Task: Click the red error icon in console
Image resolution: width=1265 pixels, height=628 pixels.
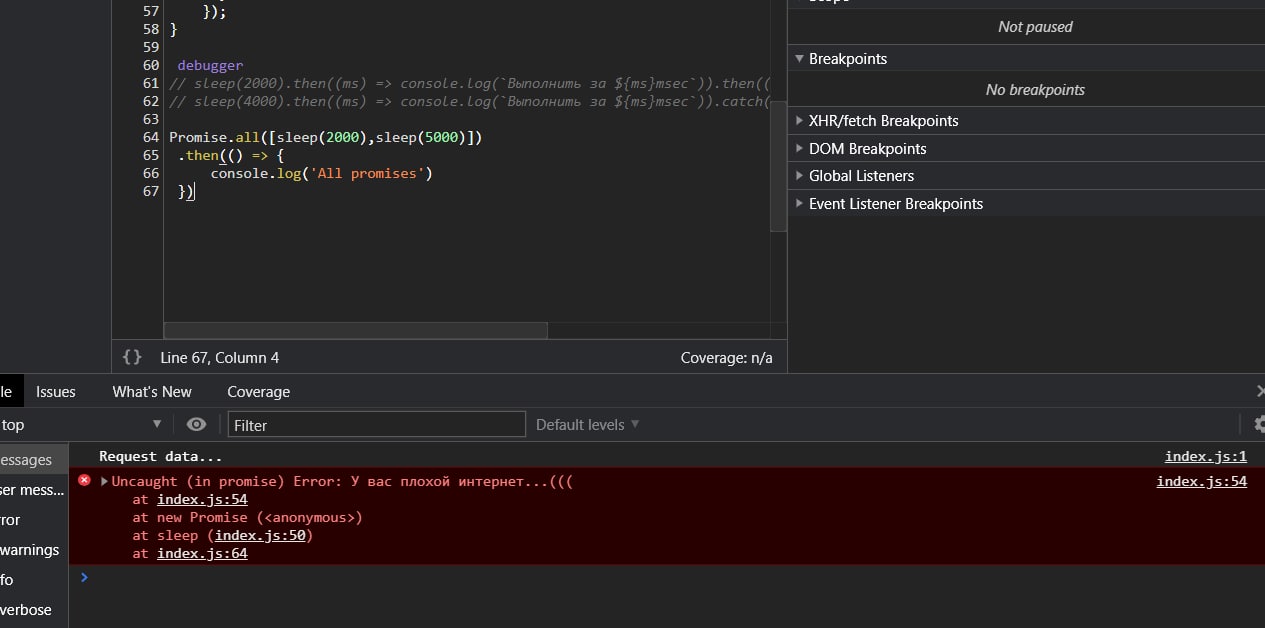Action: pos(85,481)
